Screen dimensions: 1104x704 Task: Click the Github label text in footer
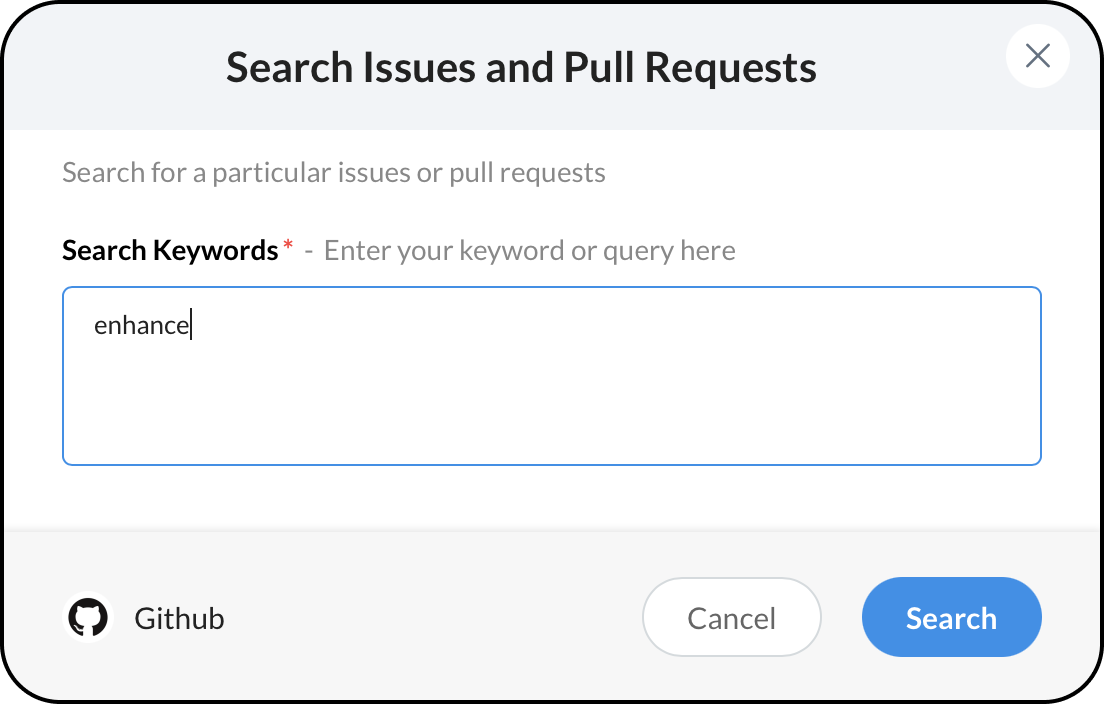pyautogui.click(x=179, y=619)
